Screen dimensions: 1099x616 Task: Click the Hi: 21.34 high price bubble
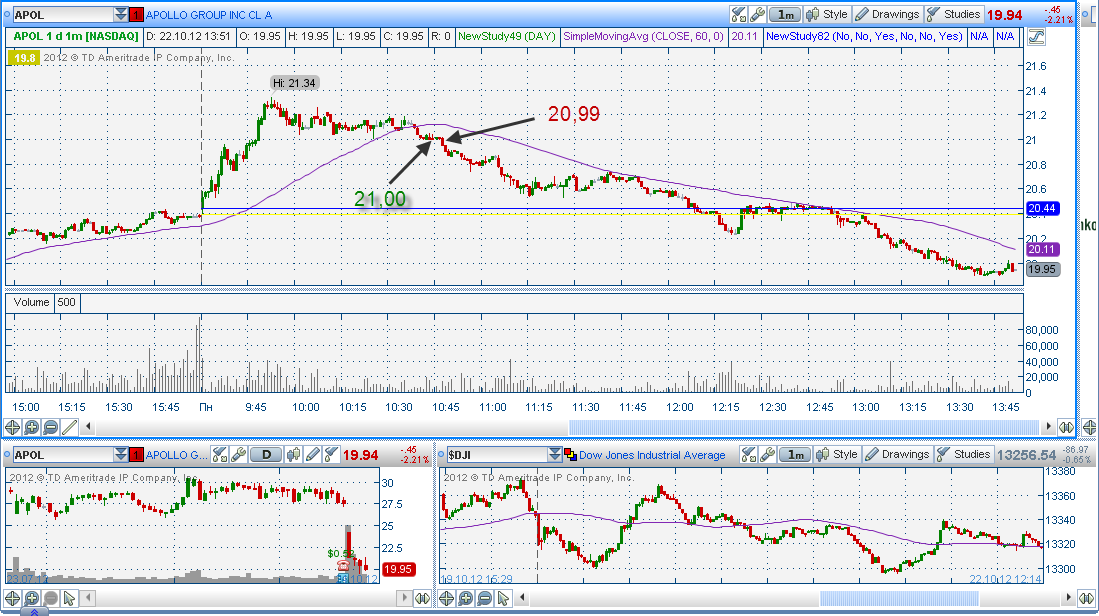tap(294, 83)
